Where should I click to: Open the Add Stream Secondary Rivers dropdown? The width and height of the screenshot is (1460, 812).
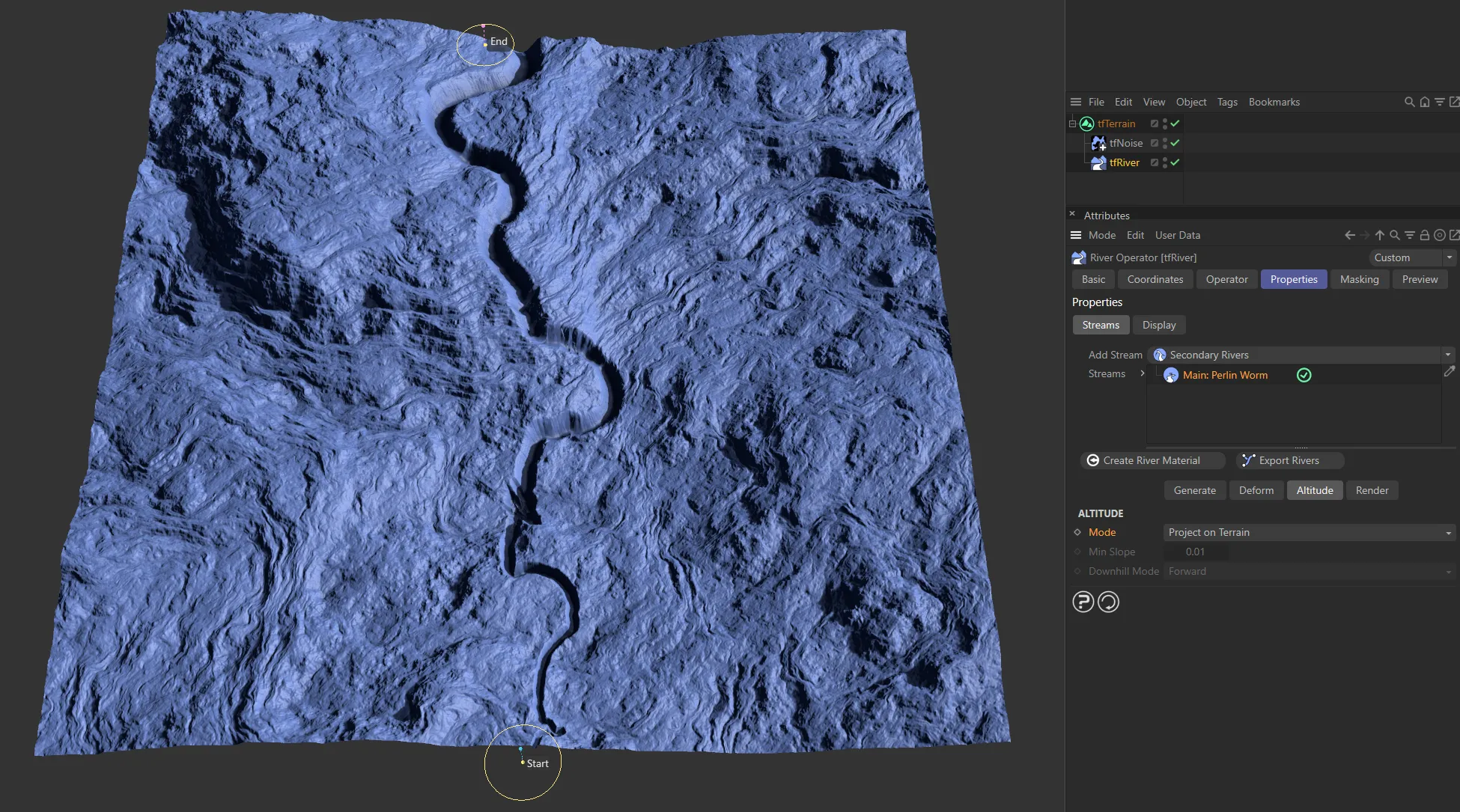pyautogui.click(x=1447, y=355)
